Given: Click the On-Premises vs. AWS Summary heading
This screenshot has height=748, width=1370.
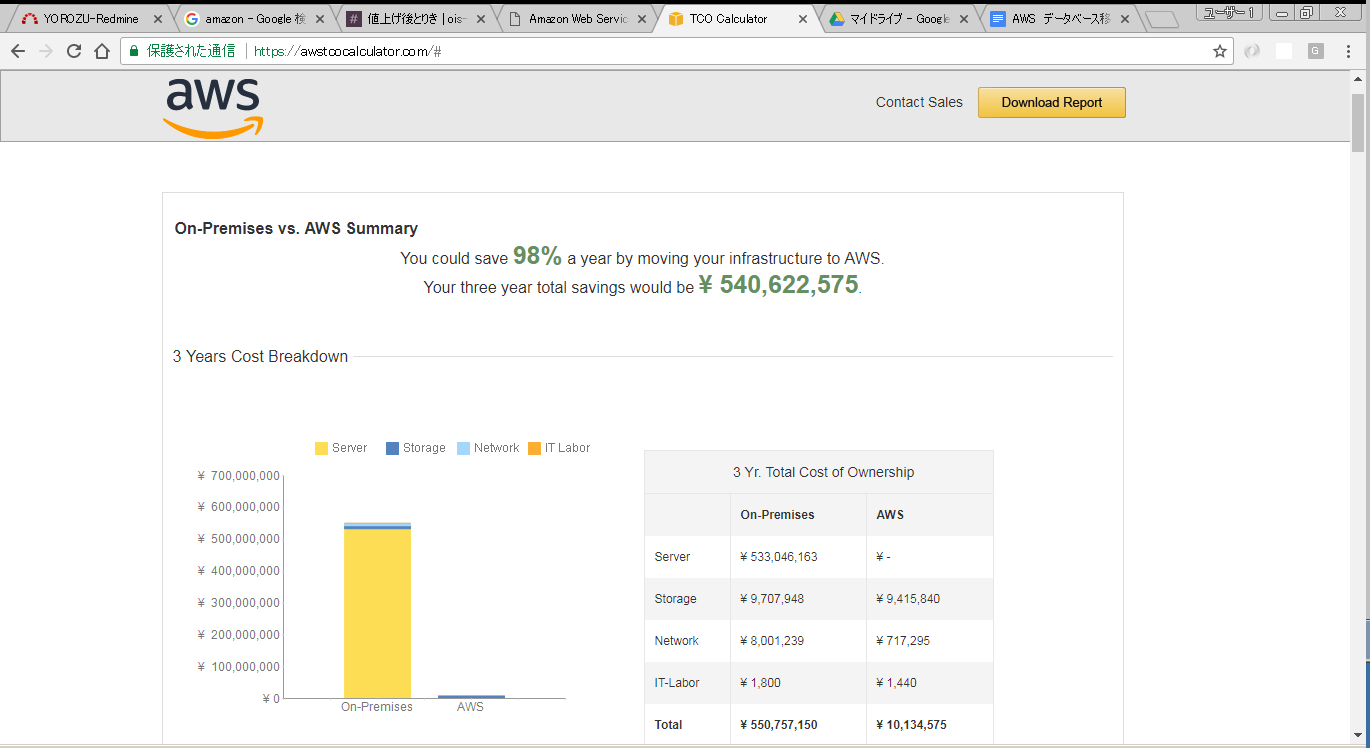Looking at the screenshot, I should coord(296,228).
